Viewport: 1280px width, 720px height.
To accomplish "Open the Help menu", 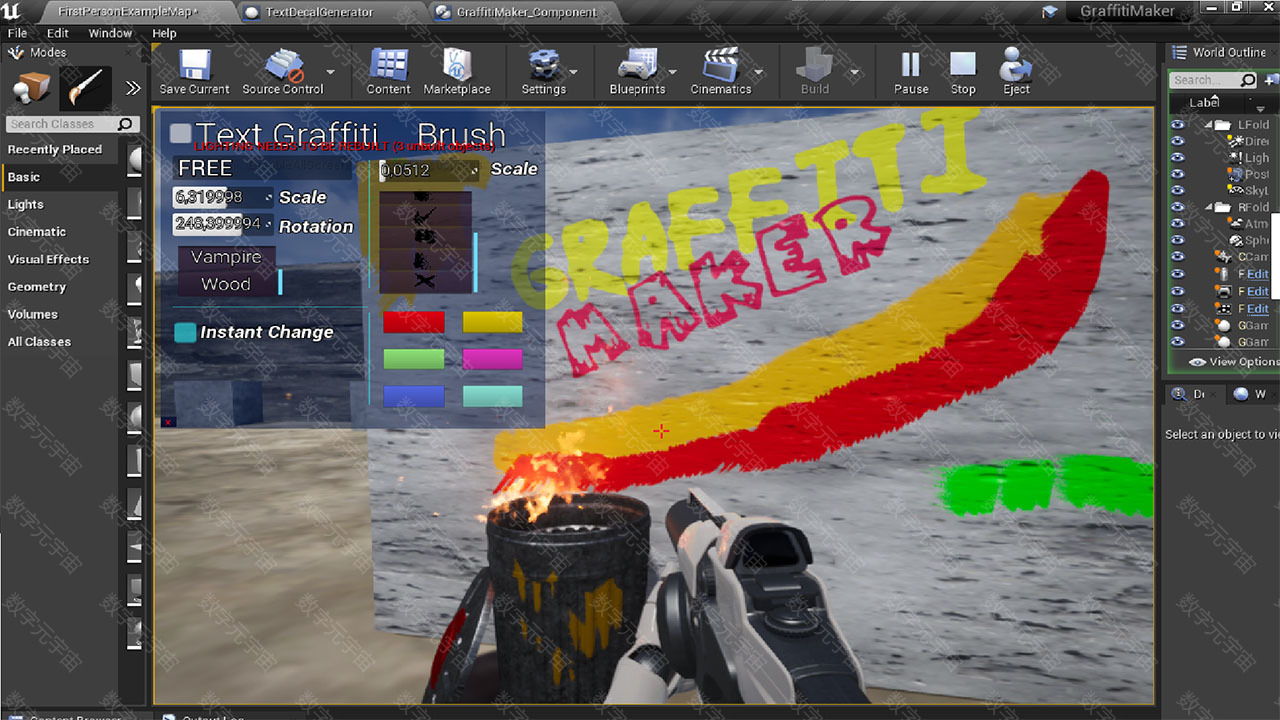I will point(164,33).
